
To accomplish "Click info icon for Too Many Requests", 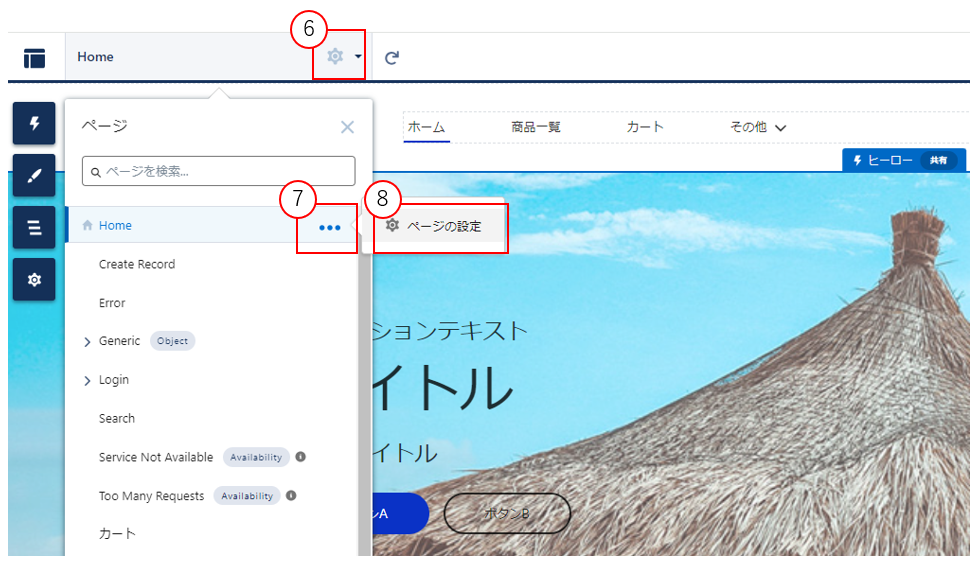I will 291,496.
